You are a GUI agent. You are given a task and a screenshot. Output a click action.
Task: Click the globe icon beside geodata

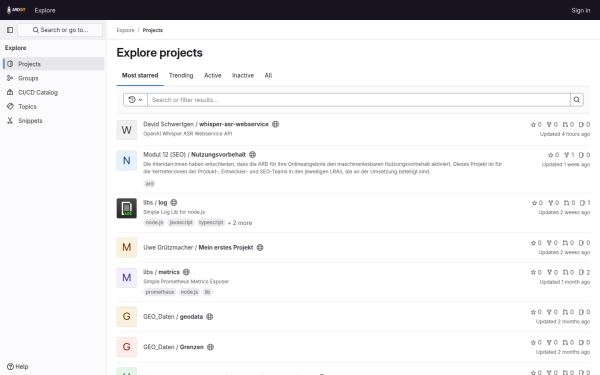210,316
